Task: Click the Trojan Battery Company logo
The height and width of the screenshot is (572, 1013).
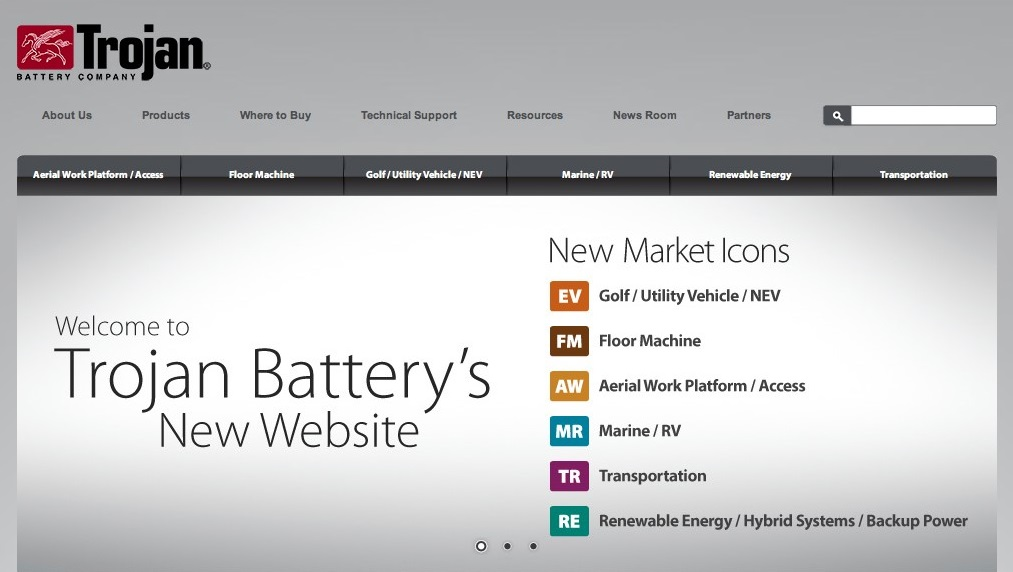Action: (113, 52)
